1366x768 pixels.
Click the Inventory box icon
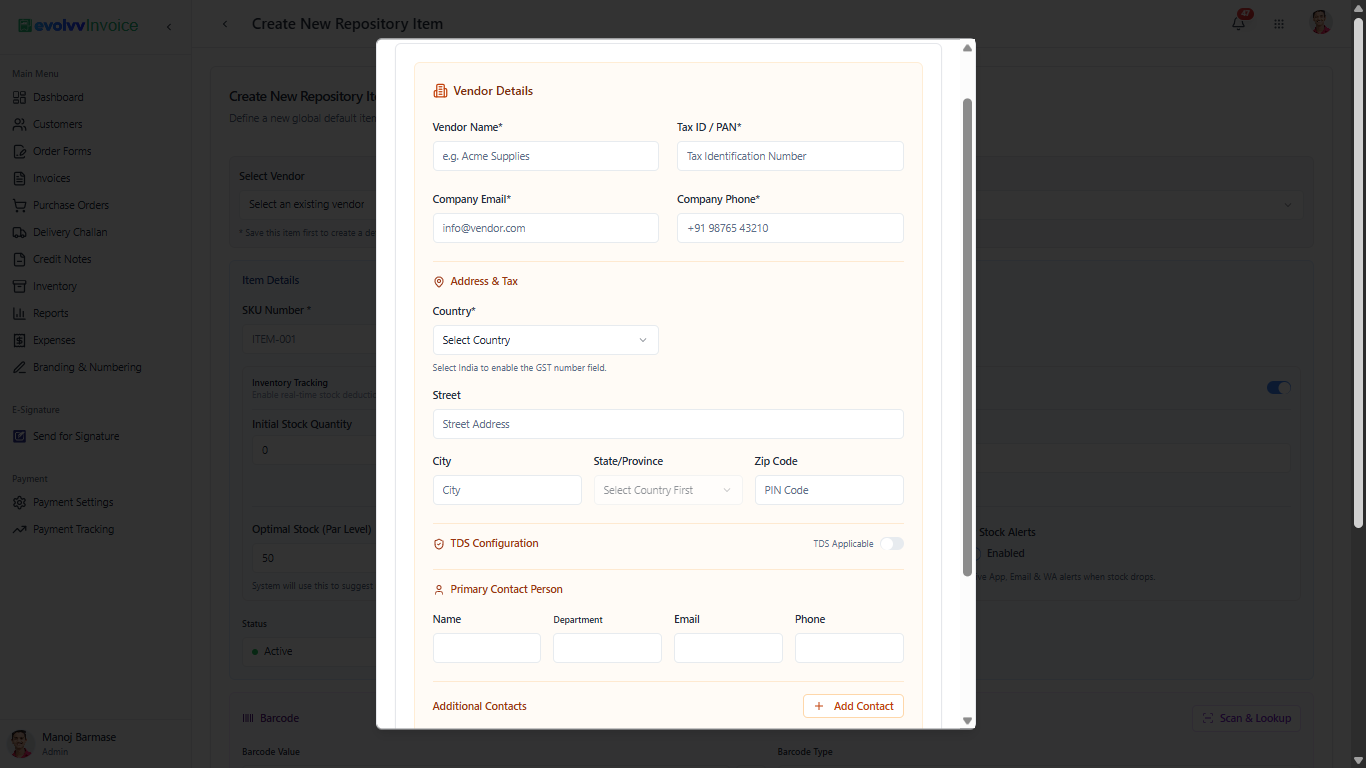click(x=19, y=286)
